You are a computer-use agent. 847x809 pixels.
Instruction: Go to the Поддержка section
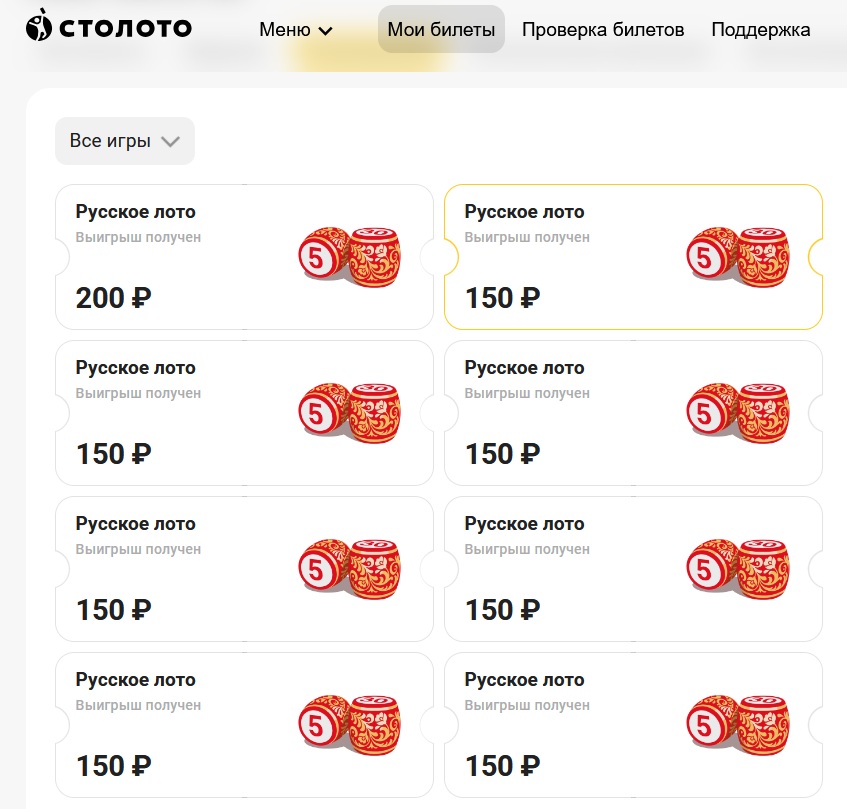click(x=760, y=30)
